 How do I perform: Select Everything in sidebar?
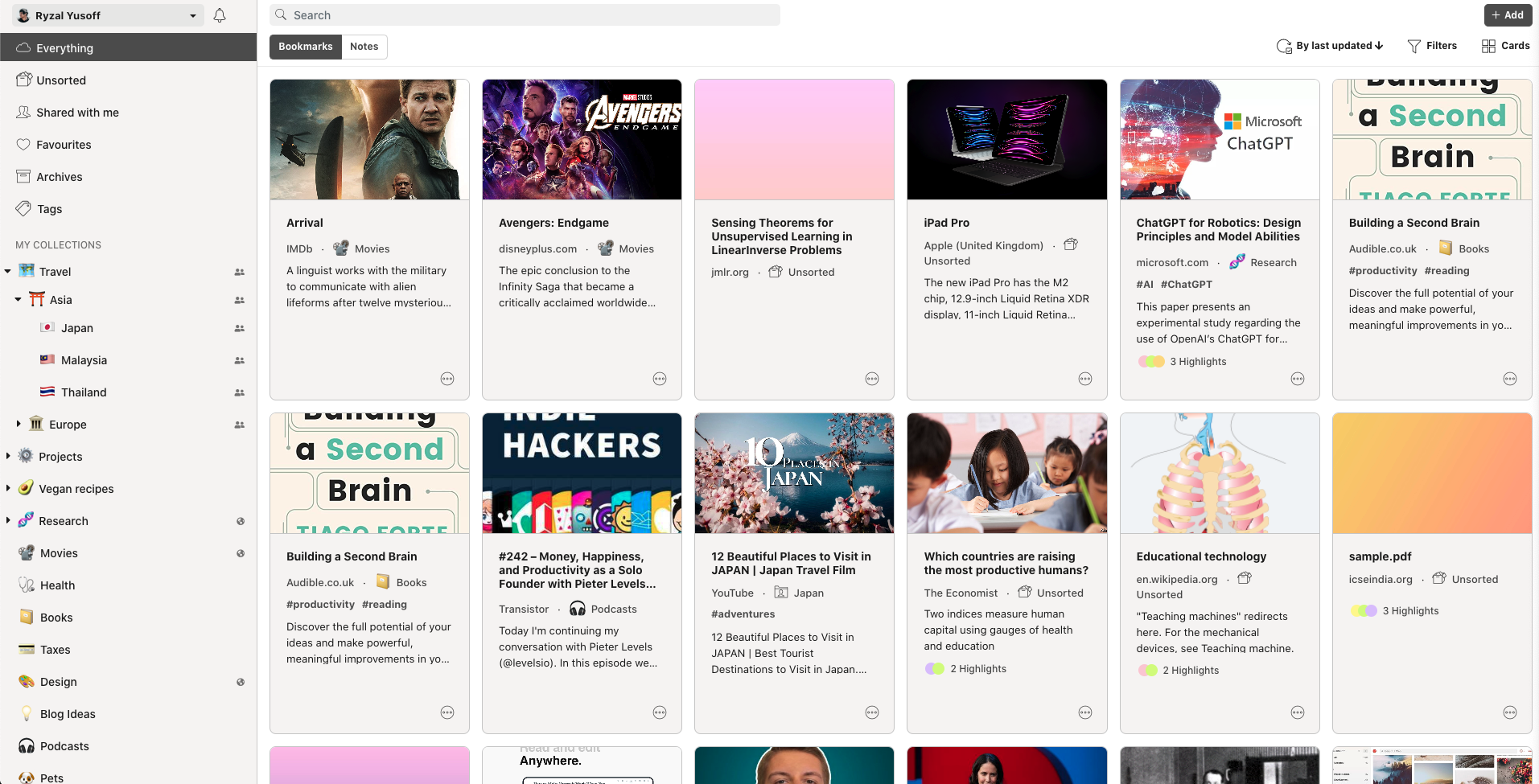[129, 47]
